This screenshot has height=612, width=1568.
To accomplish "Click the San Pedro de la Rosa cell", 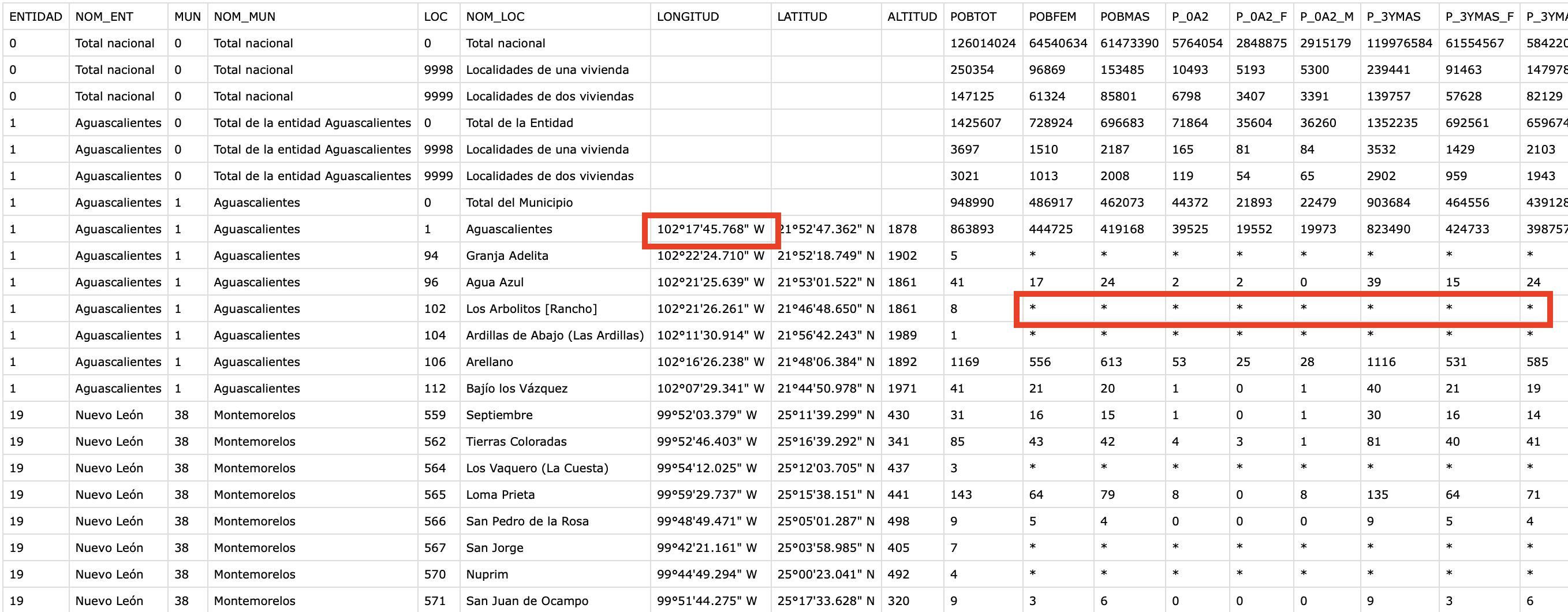I will point(527,521).
